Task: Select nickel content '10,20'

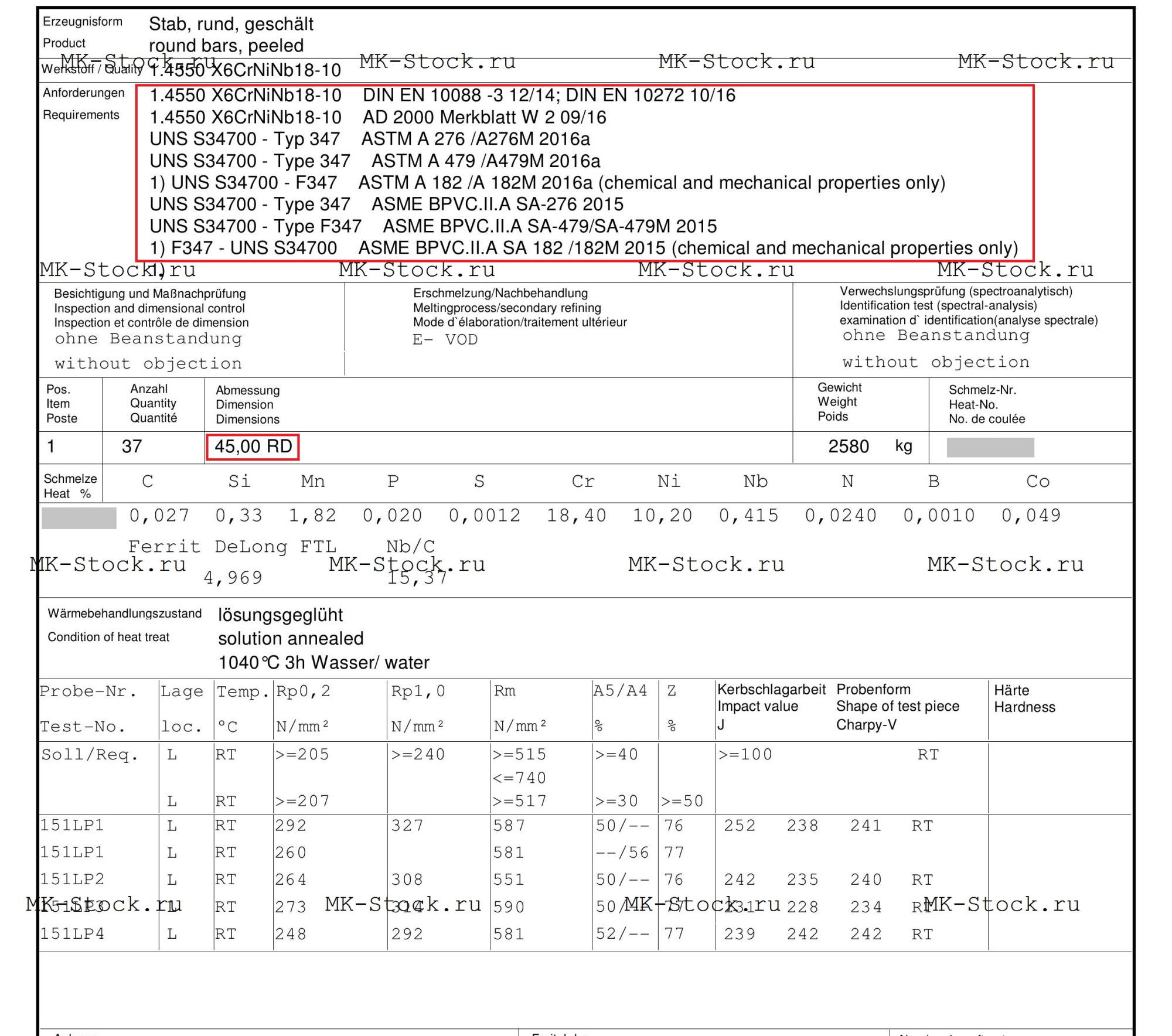Action: point(662,516)
